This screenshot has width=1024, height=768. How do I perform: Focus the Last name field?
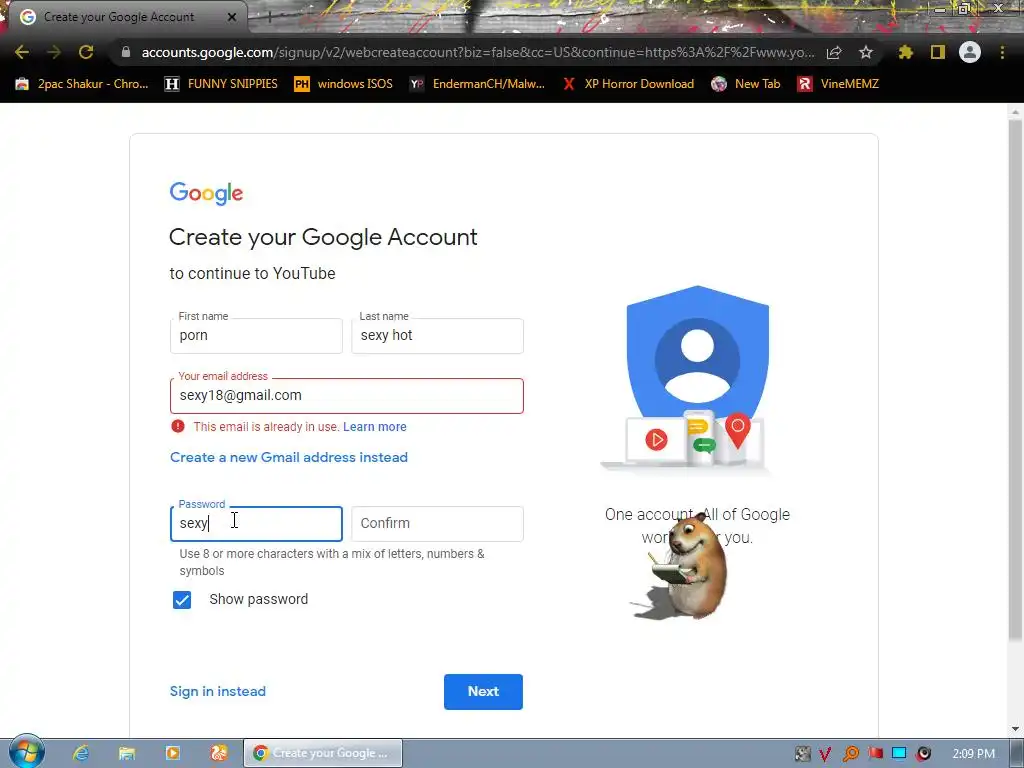click(x=437, y=336)
